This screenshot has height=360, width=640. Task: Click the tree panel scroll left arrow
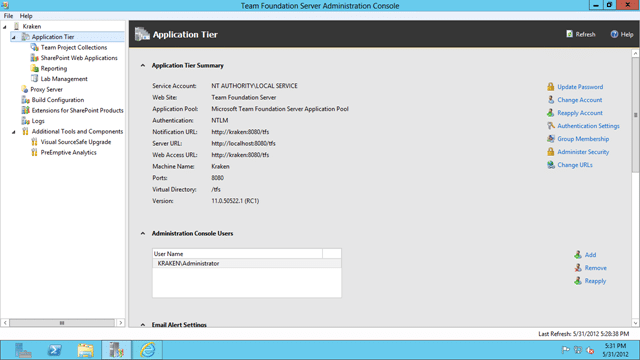point(5,323)
